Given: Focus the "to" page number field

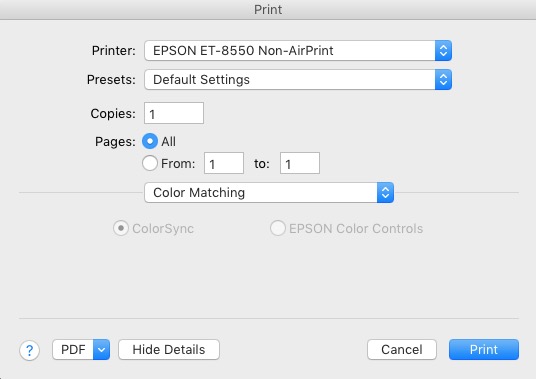Looking at the screenshot, I should point(300,163).
